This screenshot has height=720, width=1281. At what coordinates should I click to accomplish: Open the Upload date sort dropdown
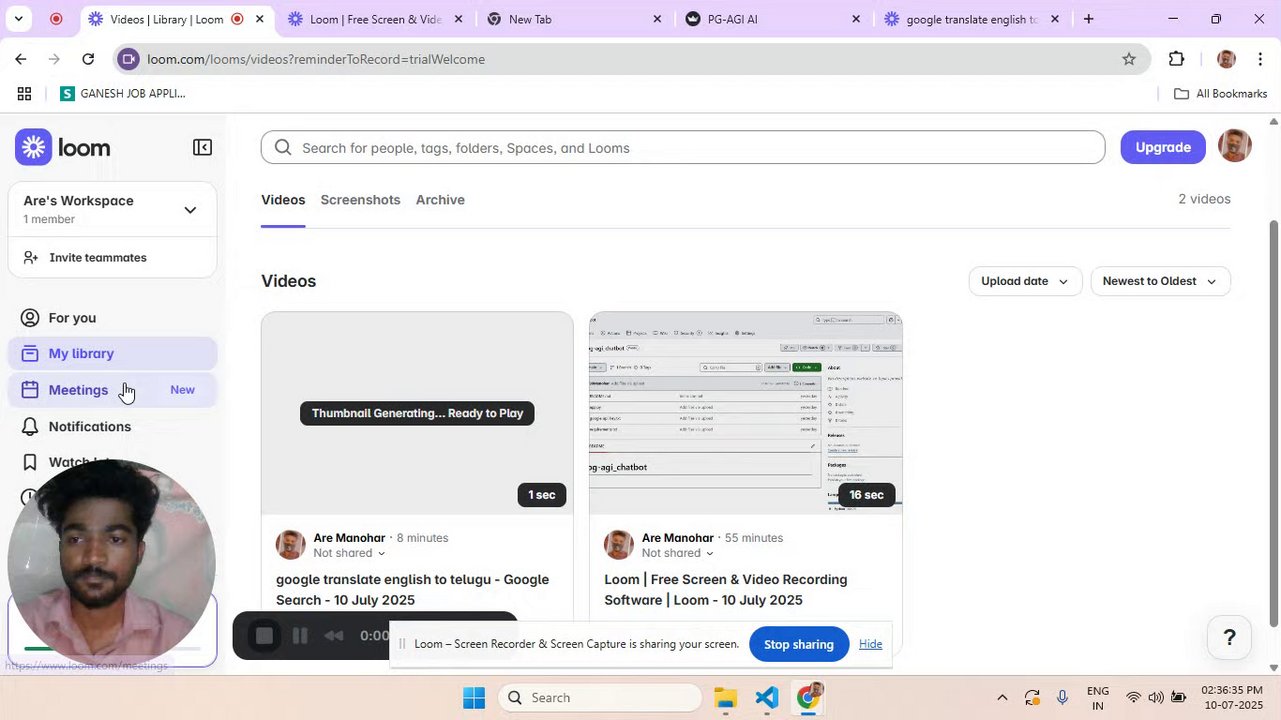pyautogui.click(x=1025, y=281)
